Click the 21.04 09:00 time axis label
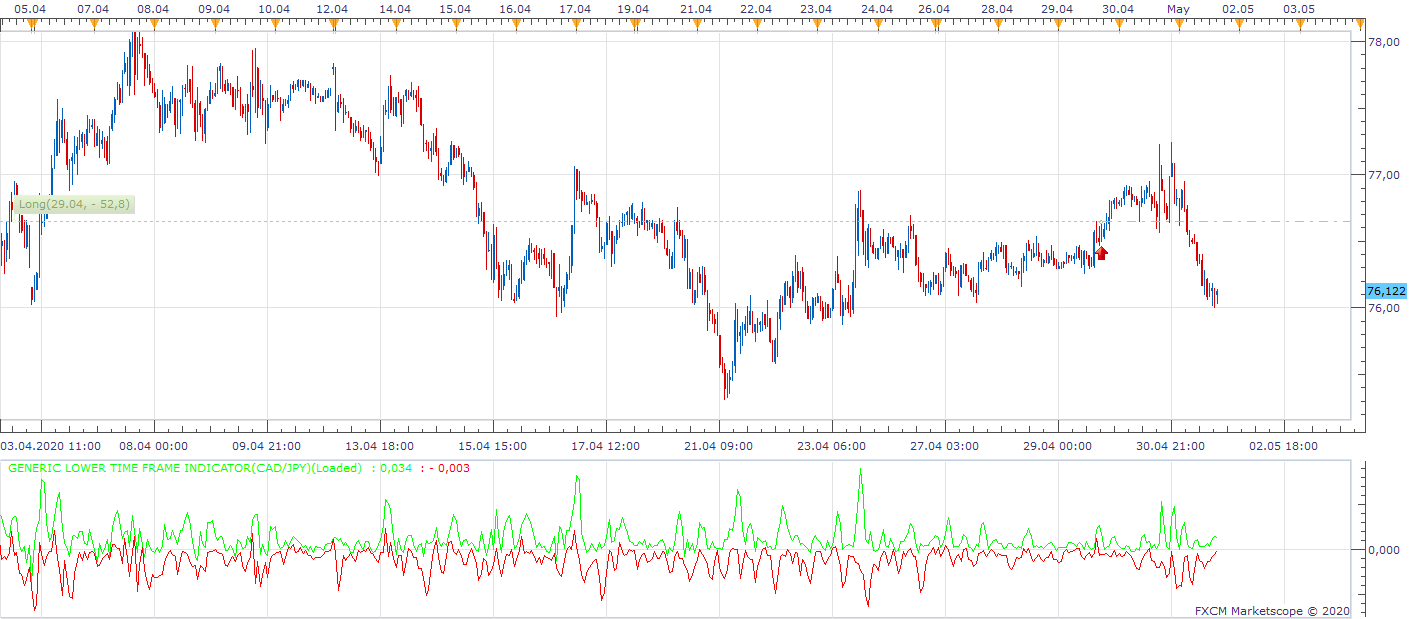This screenshot has height=619, width=1423. [720, 446]
